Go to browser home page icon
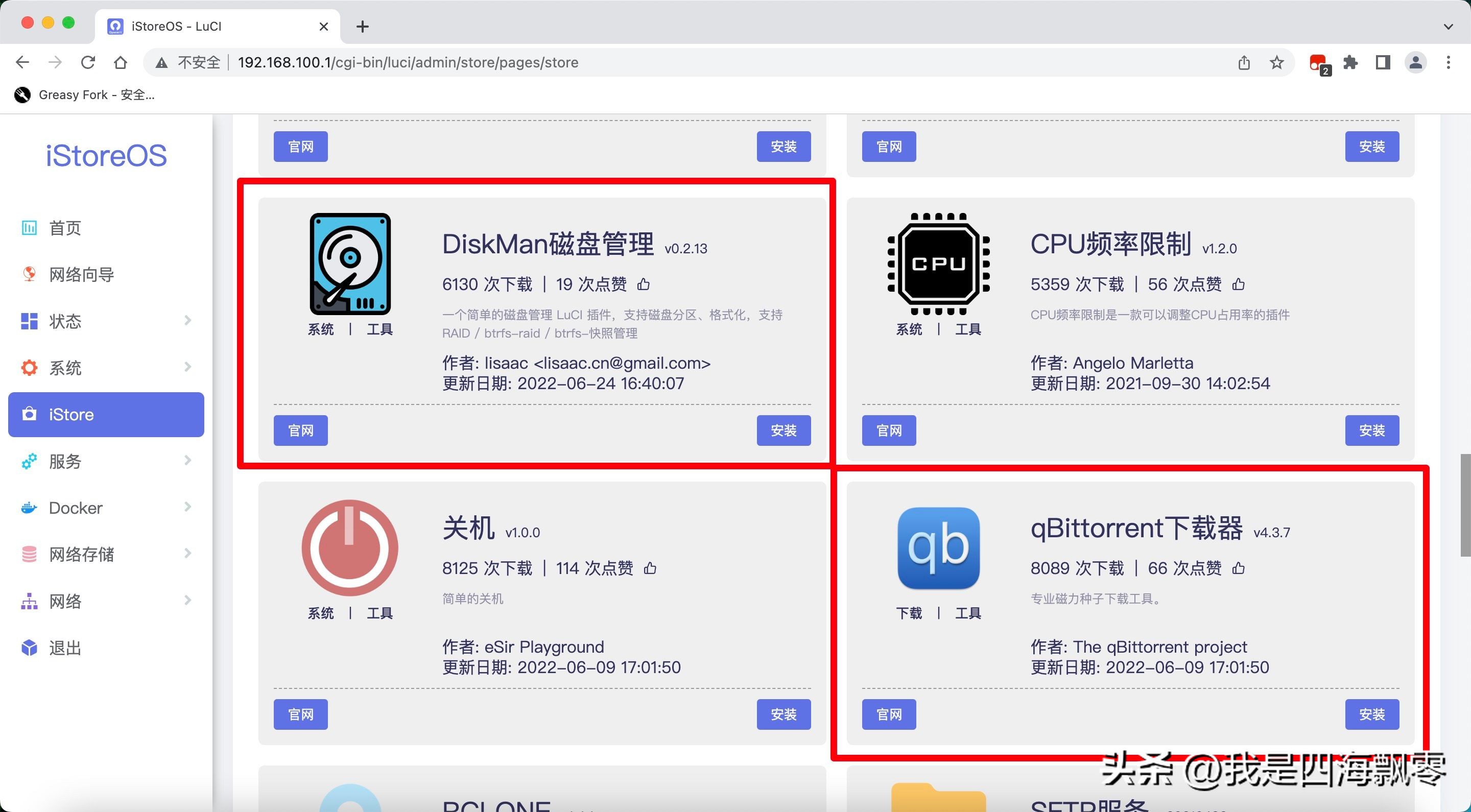 (x=121, y=62)
